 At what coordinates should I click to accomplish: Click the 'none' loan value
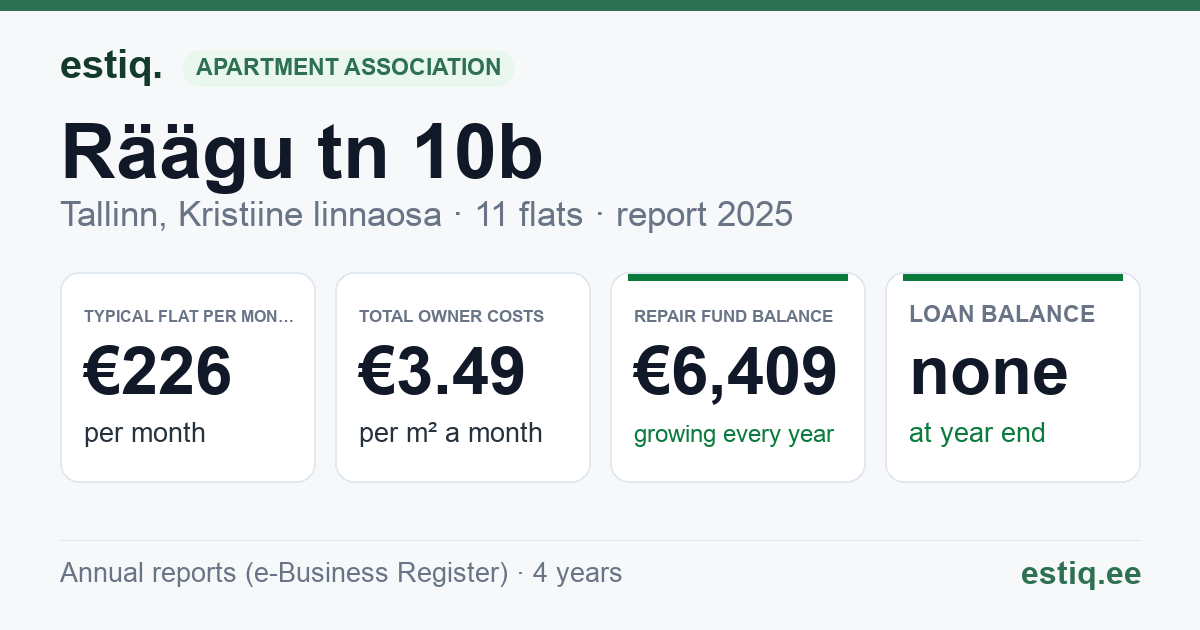pos(989,372)
